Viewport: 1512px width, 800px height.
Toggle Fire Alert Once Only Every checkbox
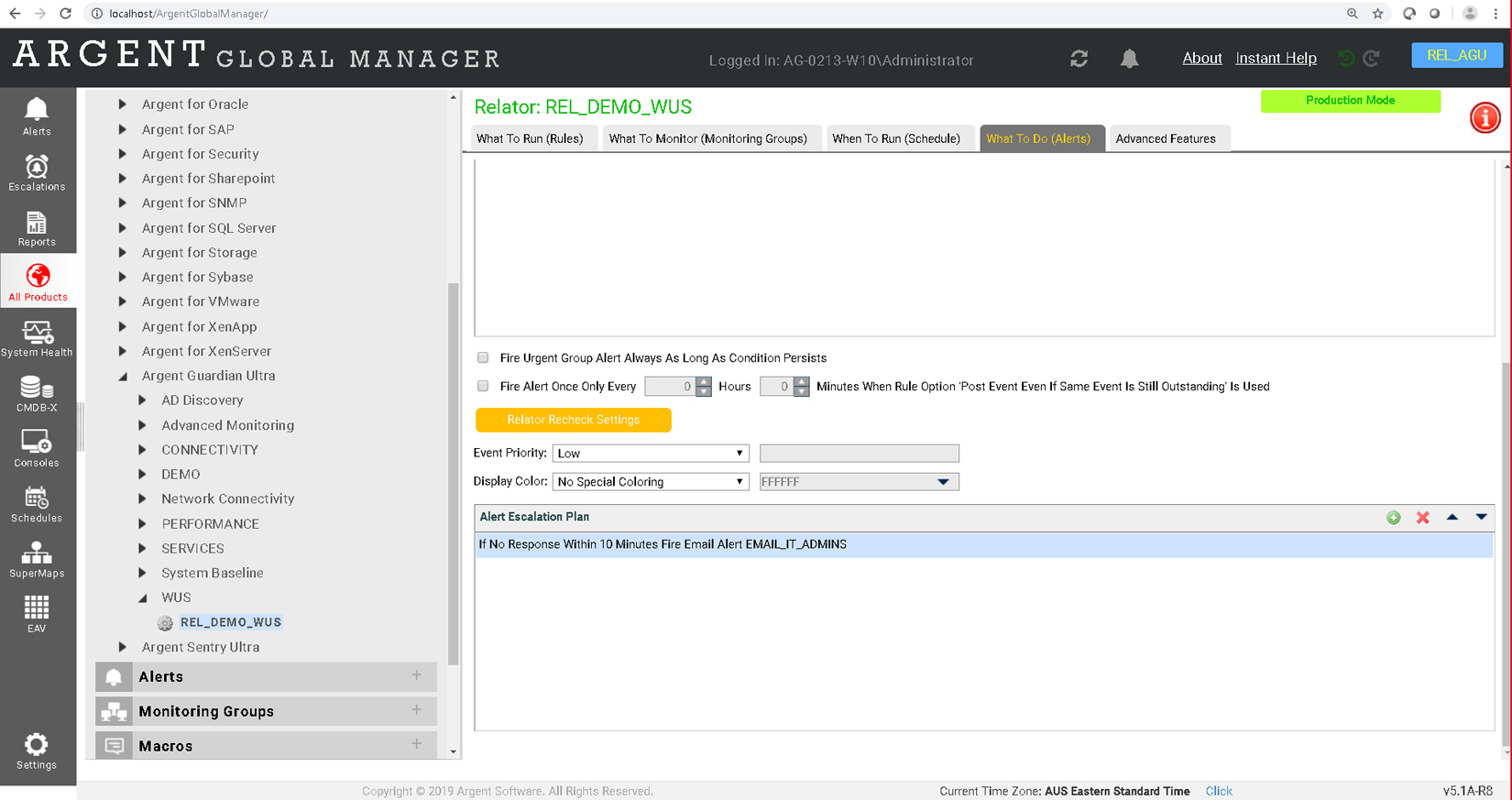(x=483, y=387)
